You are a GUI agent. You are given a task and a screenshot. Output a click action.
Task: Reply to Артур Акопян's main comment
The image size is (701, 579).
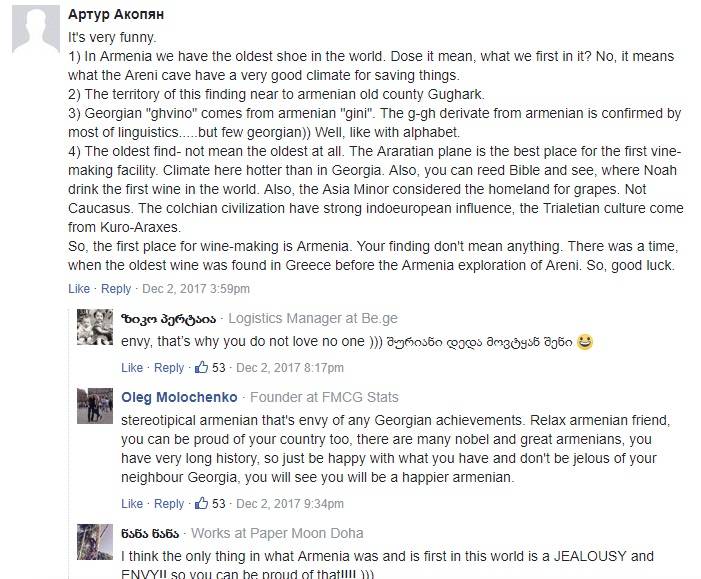click(116, 289)
